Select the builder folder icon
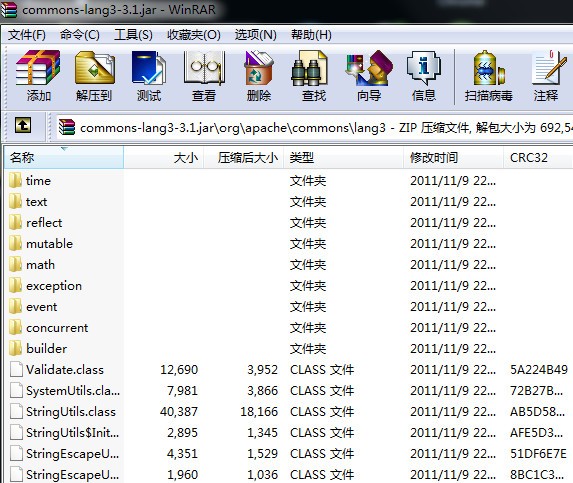573x483 pixels. click(15, 349)
